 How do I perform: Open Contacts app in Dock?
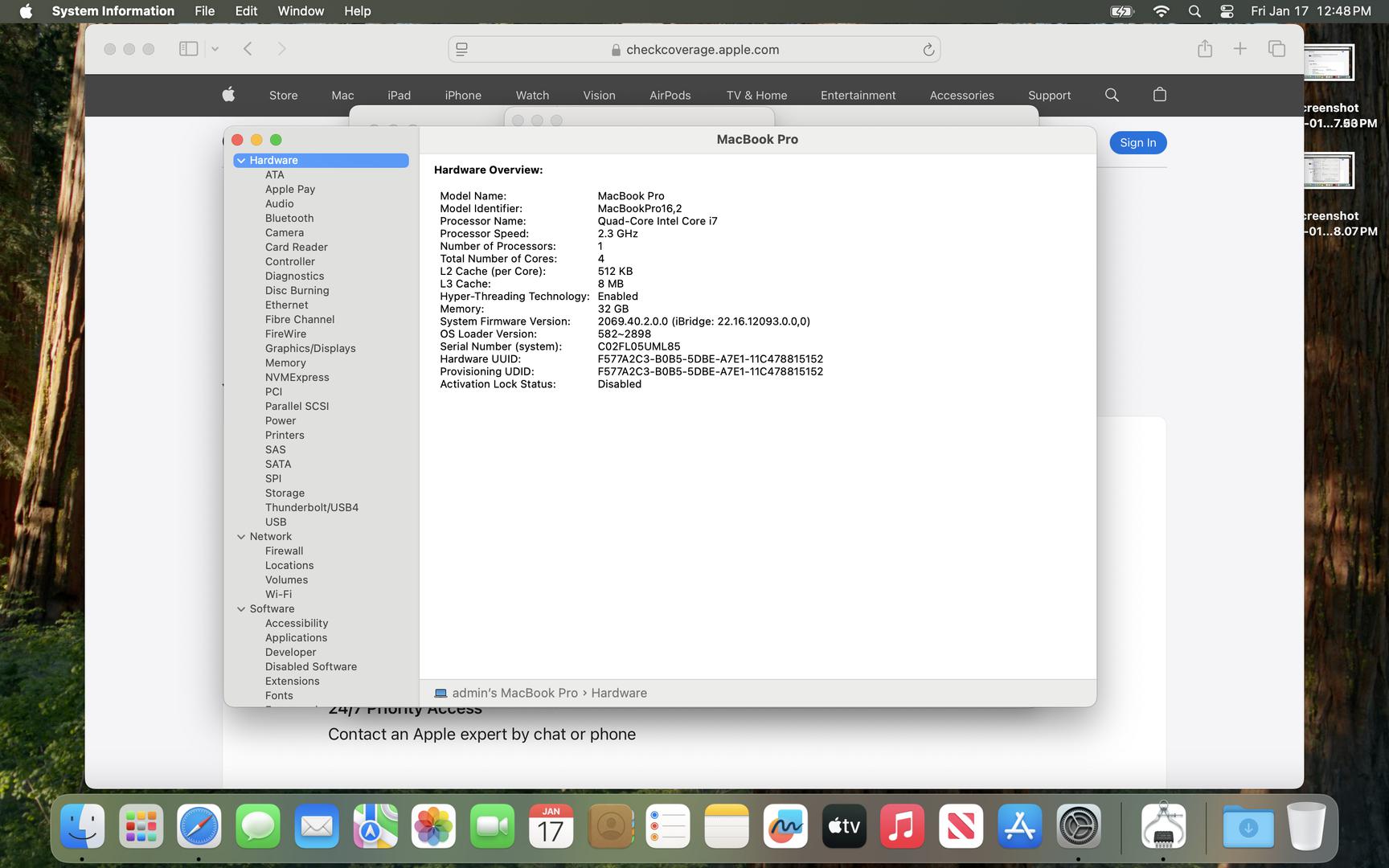click(x=611, y=826)
